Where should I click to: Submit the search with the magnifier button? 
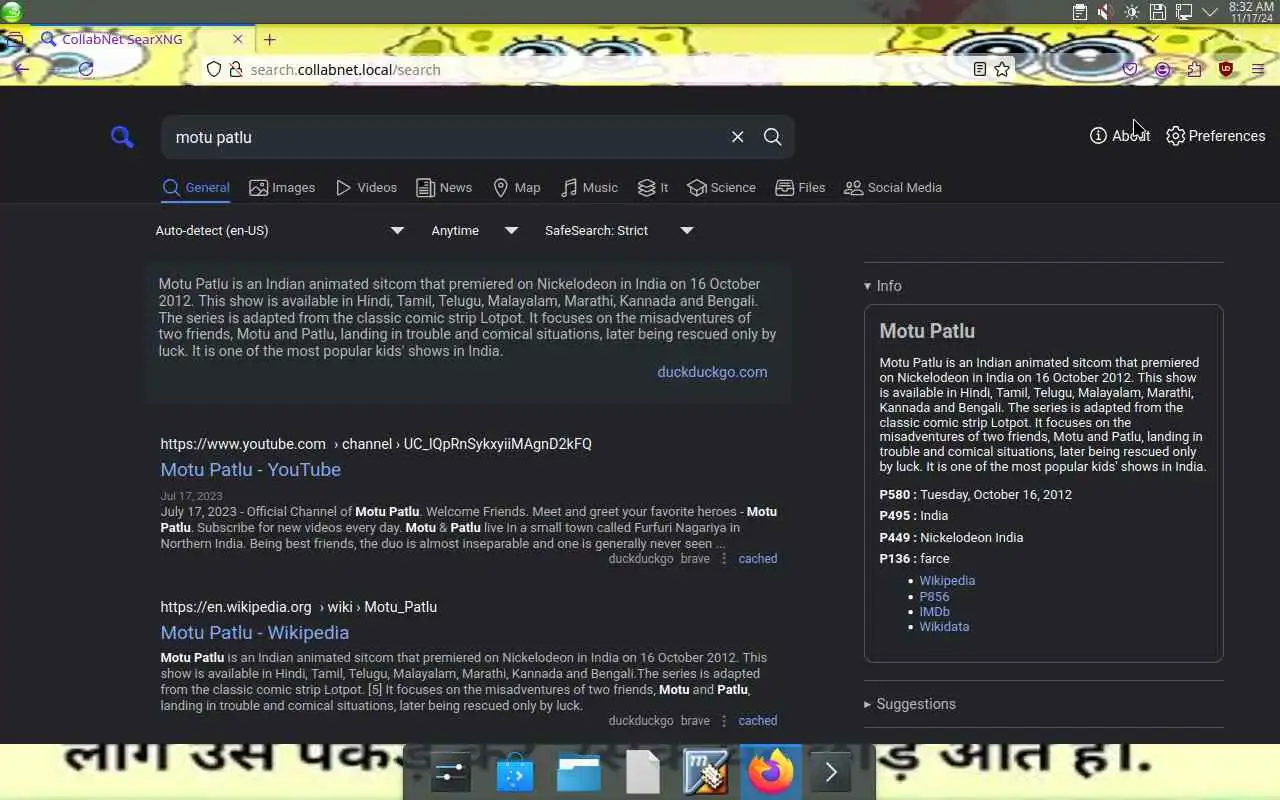point(773,137)
